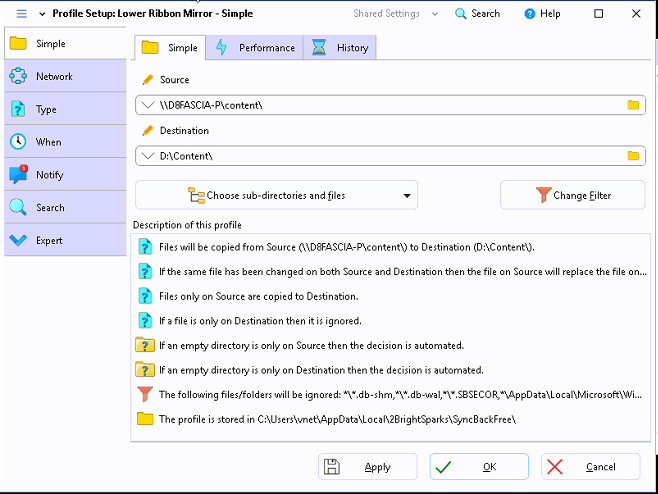This screenshot has width=658, height=494.
Task: Switch to the History tab
Action: [340, 48]
